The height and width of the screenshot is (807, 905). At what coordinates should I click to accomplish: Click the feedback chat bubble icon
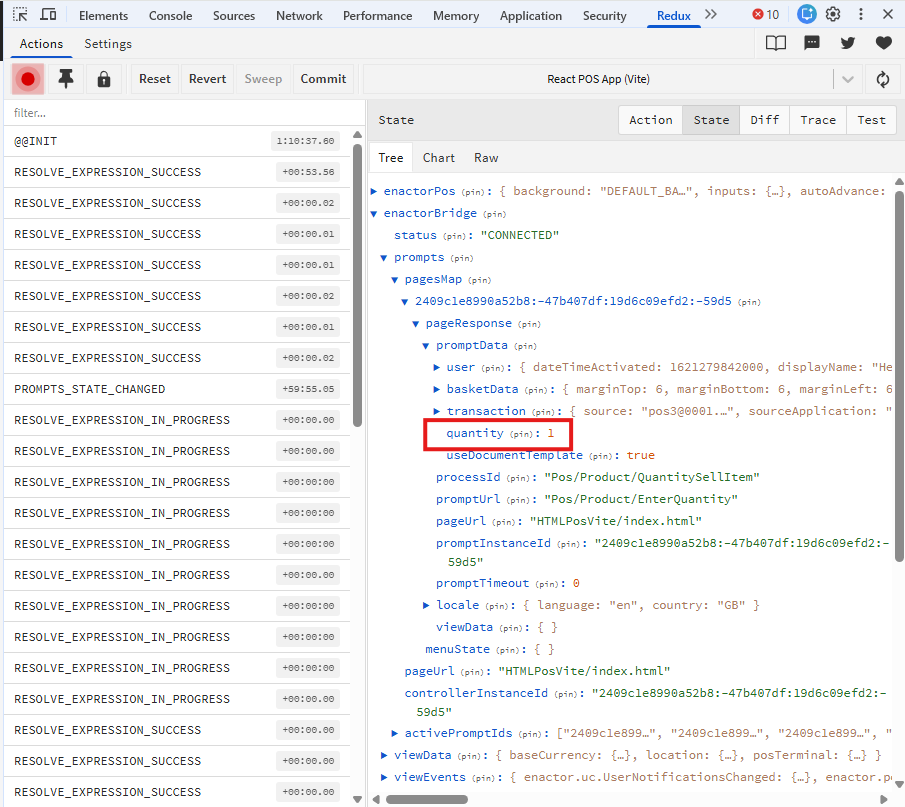812,43
